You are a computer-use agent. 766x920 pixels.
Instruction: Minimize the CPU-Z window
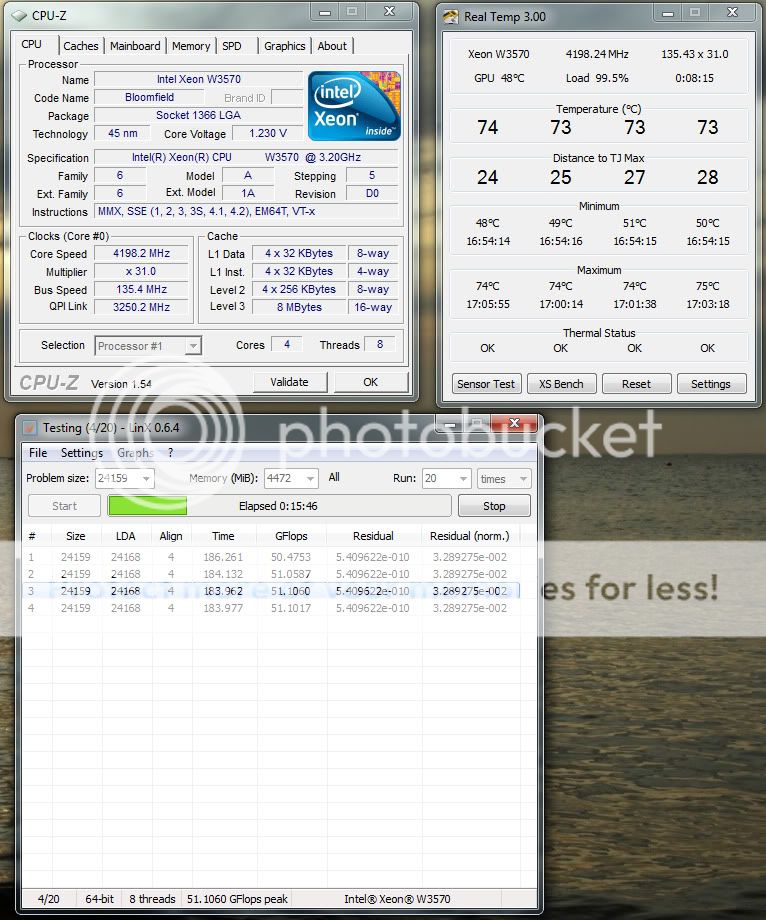click(325, 12)
